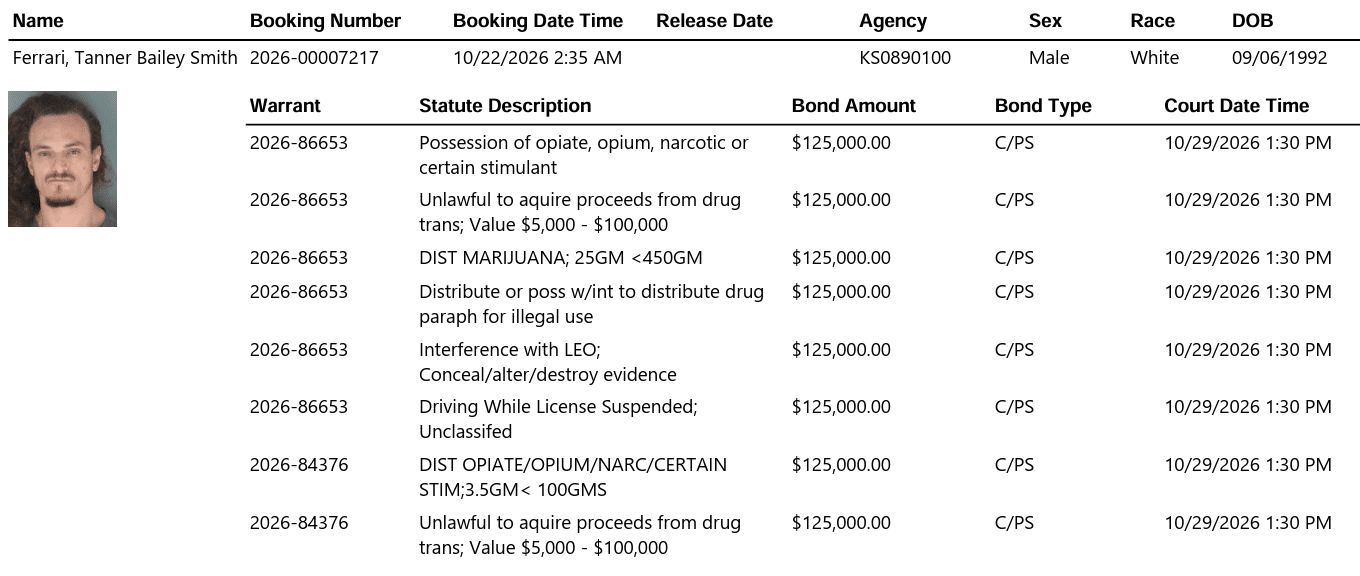Select the Bond Type column header

pyautogui.click(x=1043, y=106)
